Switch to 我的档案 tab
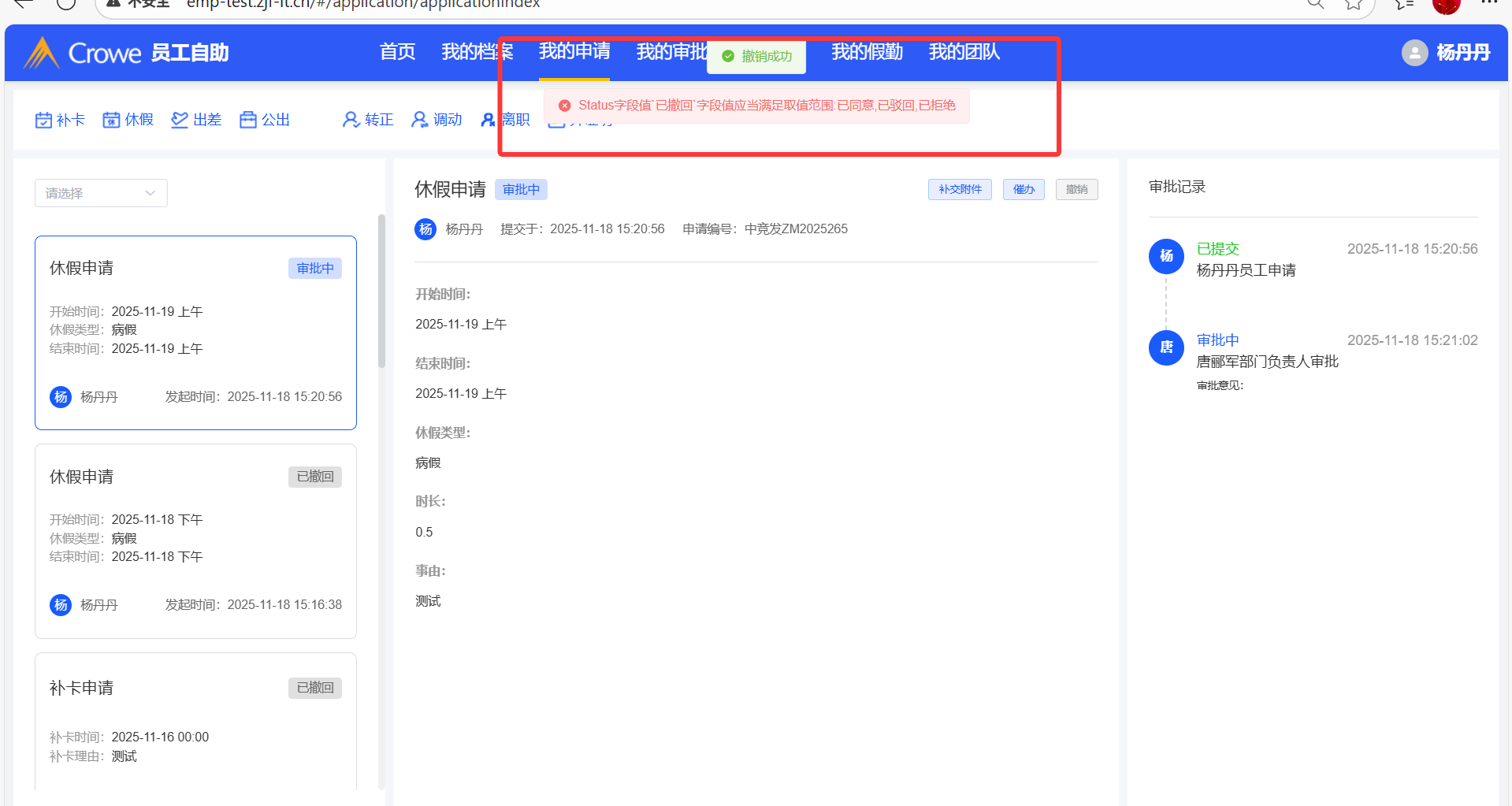The height and width of the screenshot is (806, 1512). [x=477, y=52]
